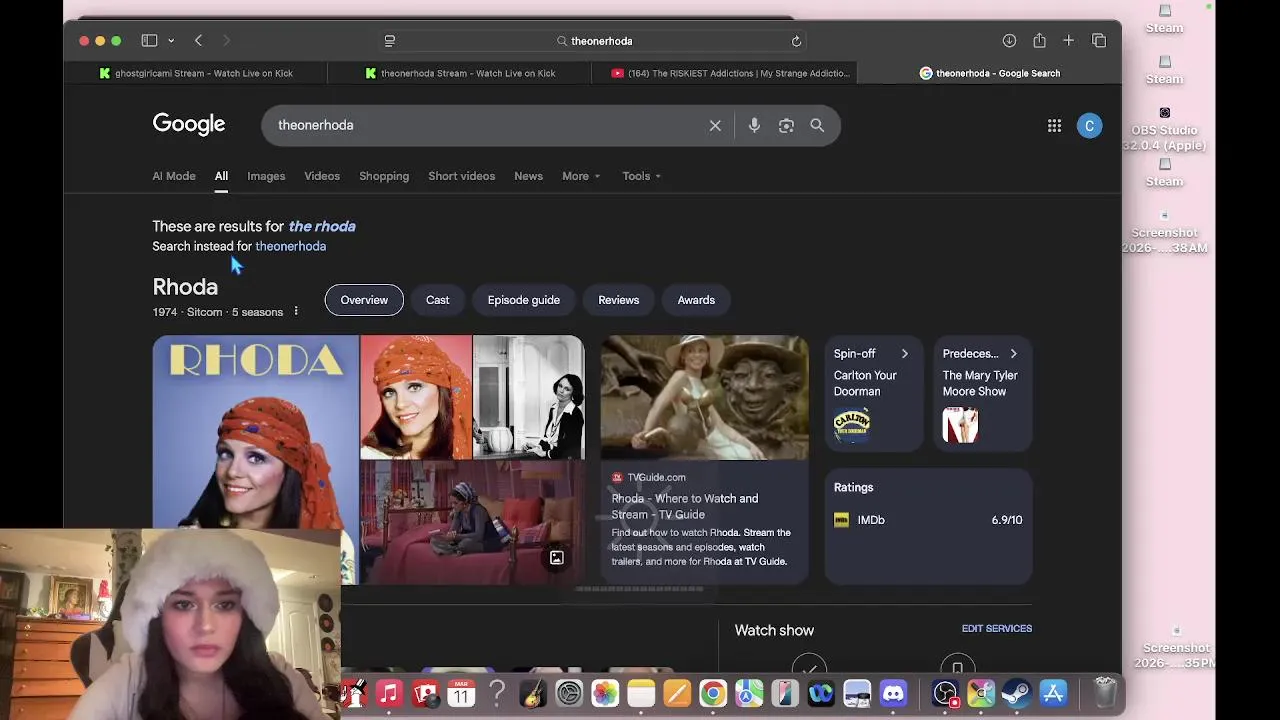This screenshot has height=720, width=1280.
Task: Open the RHODA title poster image
Action: tap(255, 432)
